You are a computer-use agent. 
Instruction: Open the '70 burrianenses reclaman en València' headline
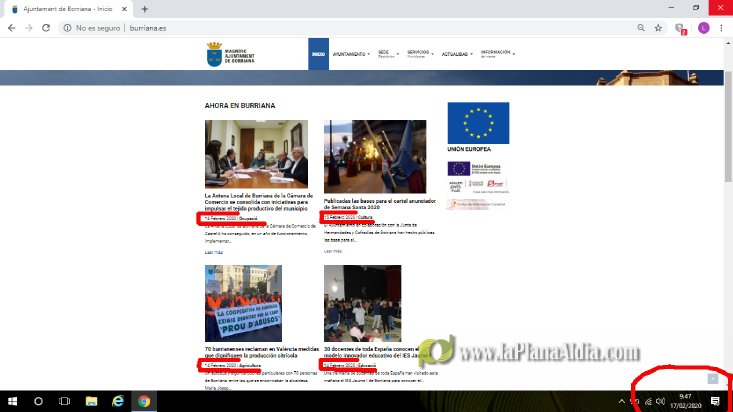[x=261, y=352]
